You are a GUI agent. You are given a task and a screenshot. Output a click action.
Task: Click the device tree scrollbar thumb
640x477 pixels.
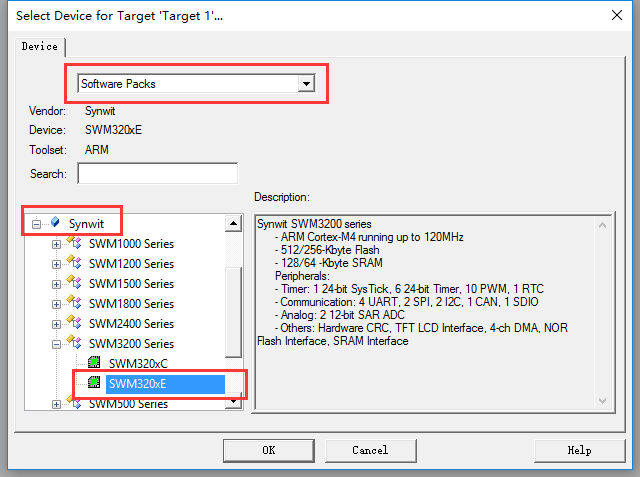pyautogui.click(x=233, y=312)
